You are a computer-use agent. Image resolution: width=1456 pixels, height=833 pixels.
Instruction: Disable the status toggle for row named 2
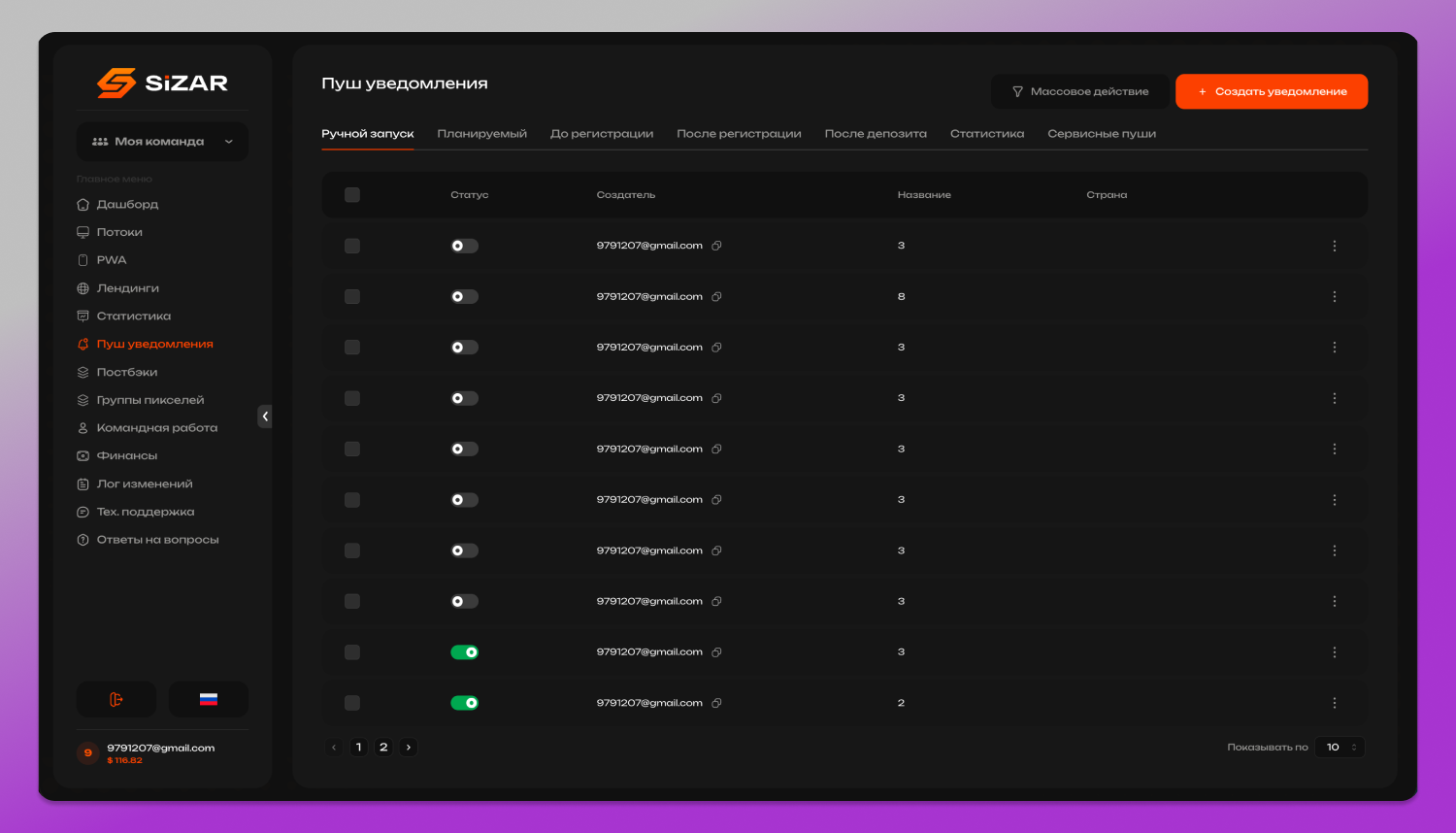[464, 703]
